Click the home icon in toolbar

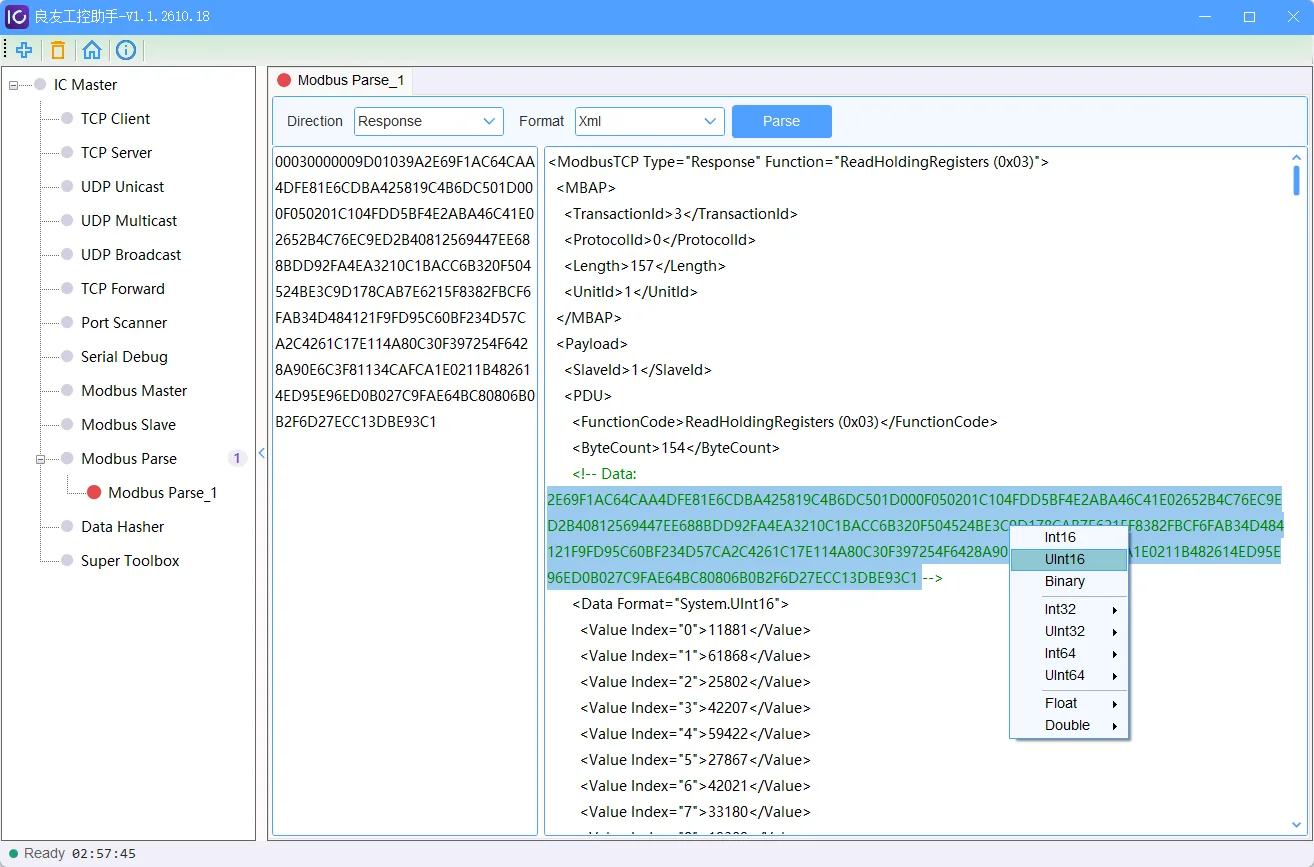(x=92, y=50)
